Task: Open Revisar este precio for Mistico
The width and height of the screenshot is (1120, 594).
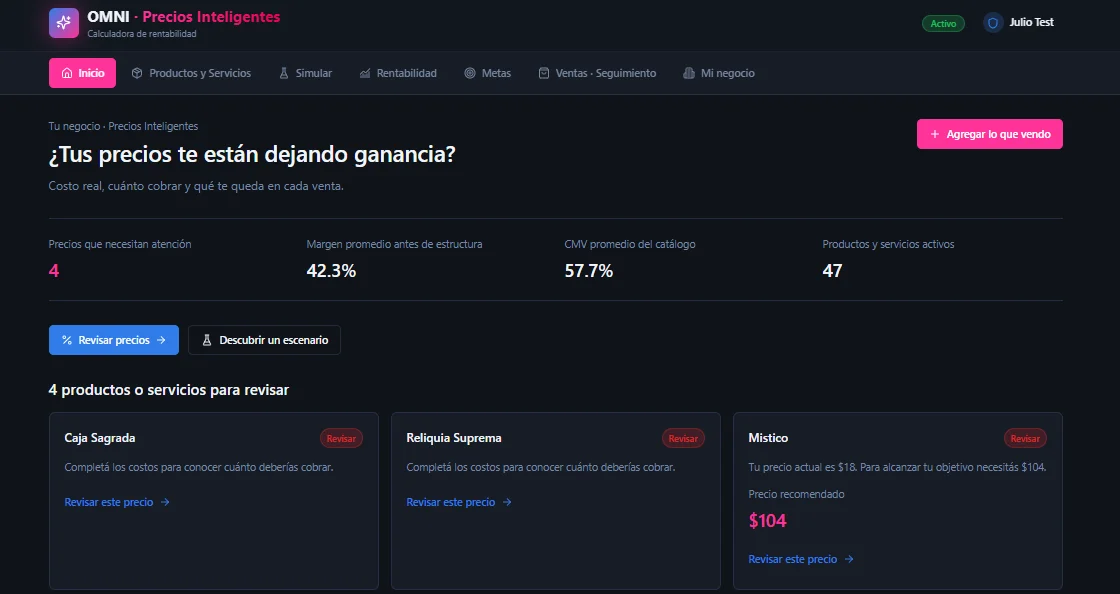Action: 801,559
